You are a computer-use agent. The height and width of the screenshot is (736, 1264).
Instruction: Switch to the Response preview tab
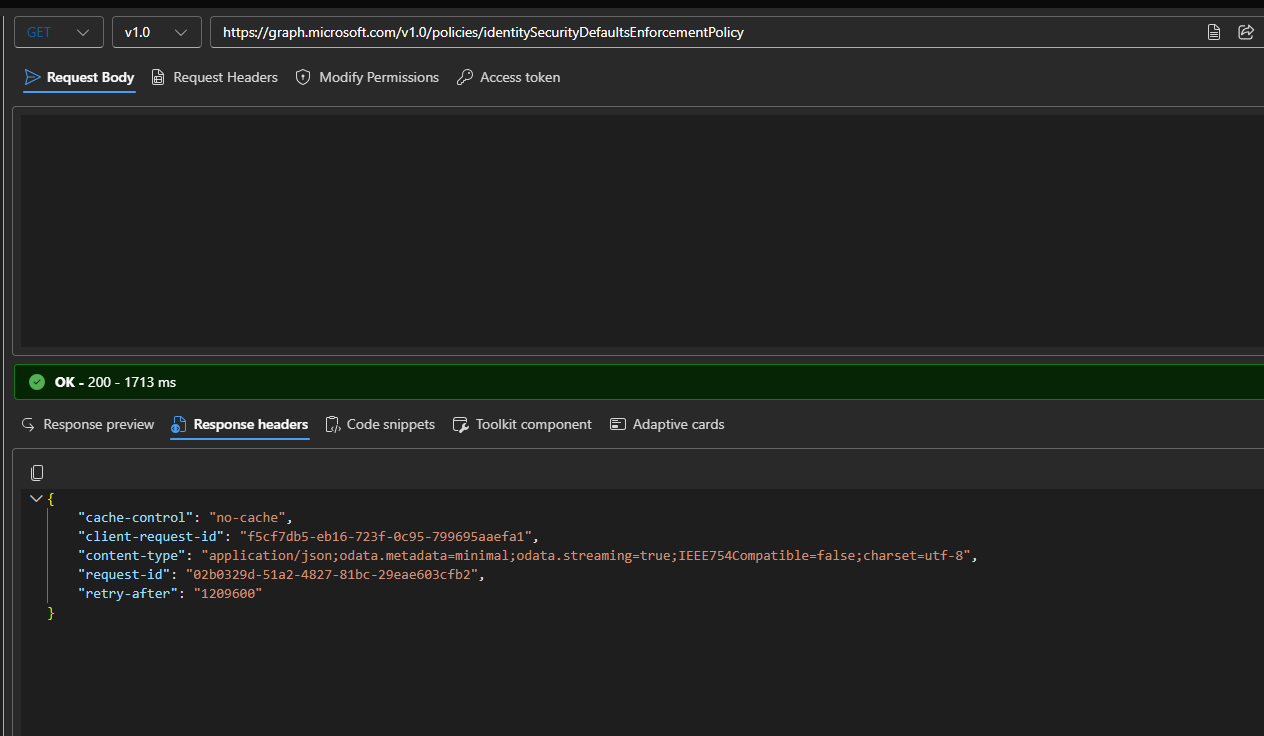tap(87, 424)
